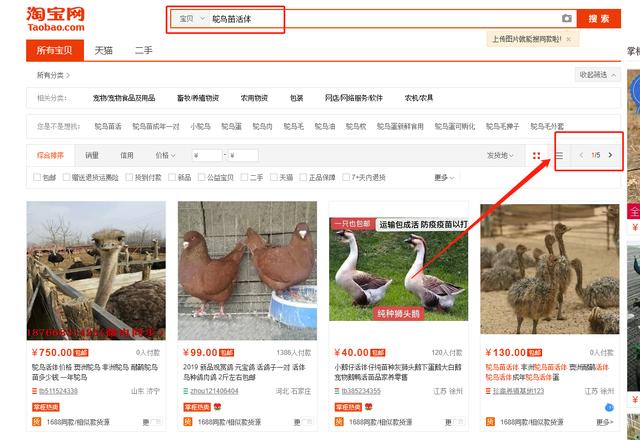Open category 宠物/宠物食品及用品
640x440 pixels.
tap(124, 98)
